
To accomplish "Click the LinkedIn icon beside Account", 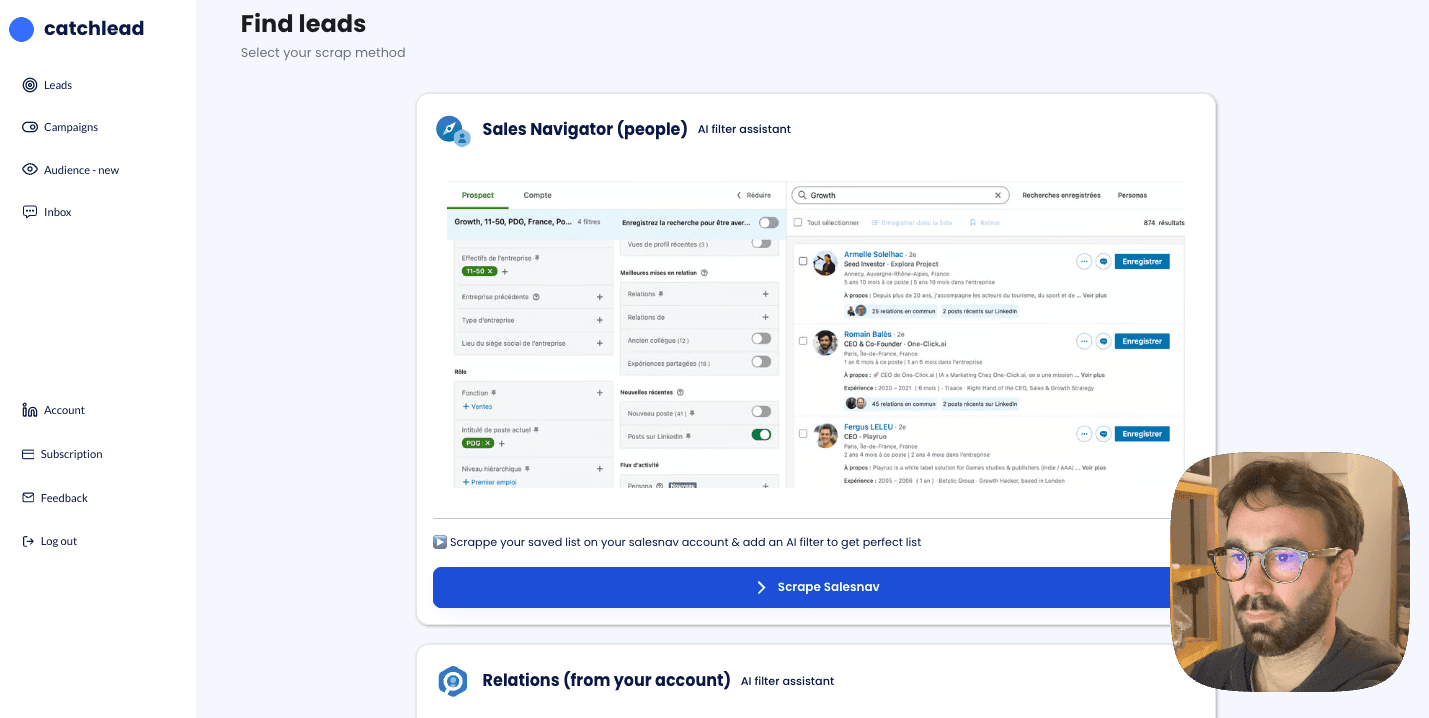I will click(x=30, y=410).
